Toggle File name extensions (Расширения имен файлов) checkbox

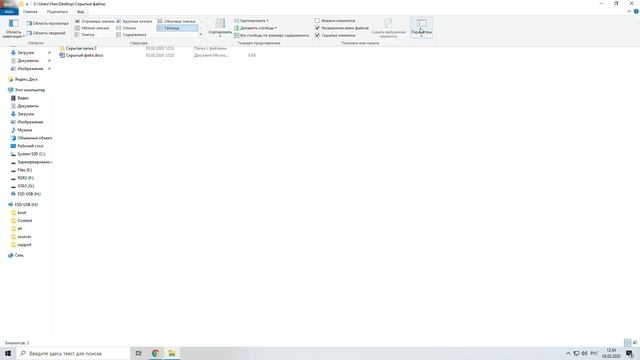[x=317, y=28]
